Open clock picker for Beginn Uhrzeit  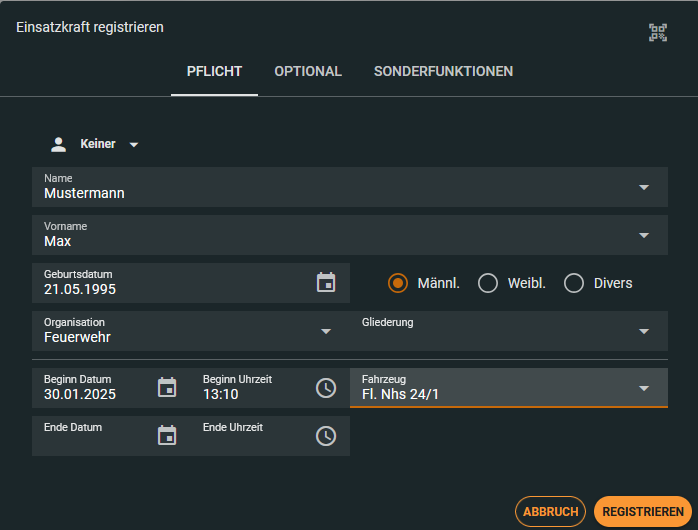pyautogui.click(x=326, y=388)
